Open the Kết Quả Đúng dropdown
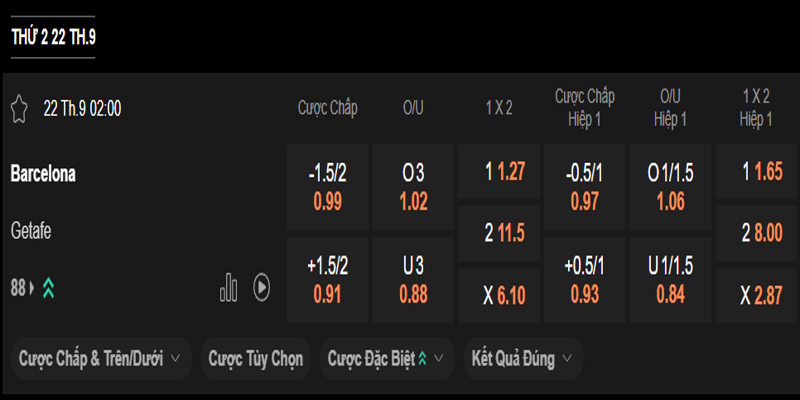800x400 pixels. (x=525, y=357)
